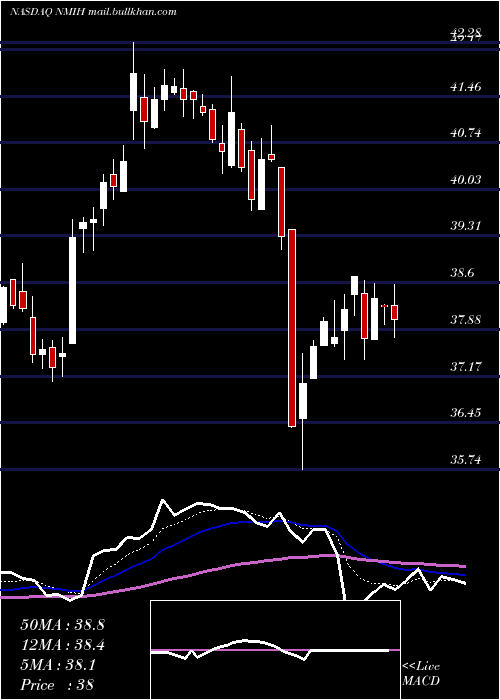The image size is (500, 700).
Task: Click the 5MA : 38.1 readout
Action: [x=58, y=665]
